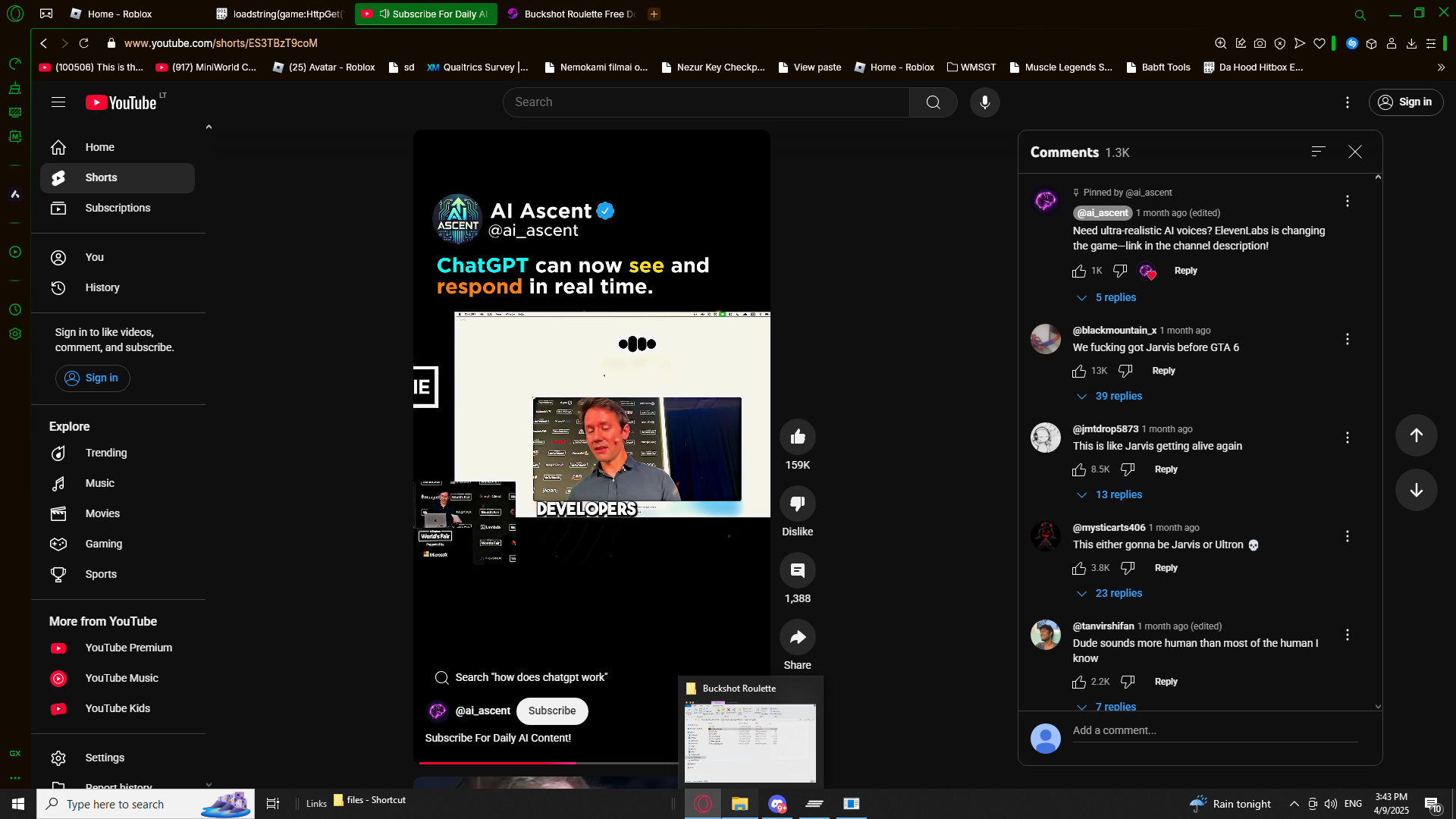
Task: Like the Short with thumbs up
Action: [x=798, y=437]
